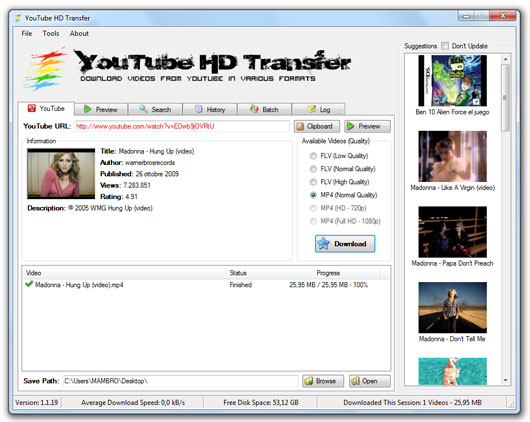Click the blue star icon on Download
The height and width of the screenshot is (422, 530).
pos(323,243)
